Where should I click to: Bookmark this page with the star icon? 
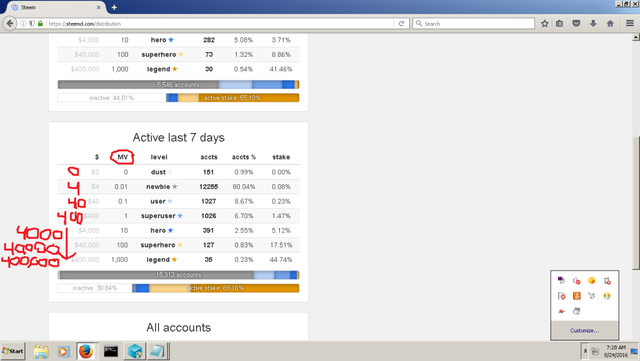[x=544, y=24]
